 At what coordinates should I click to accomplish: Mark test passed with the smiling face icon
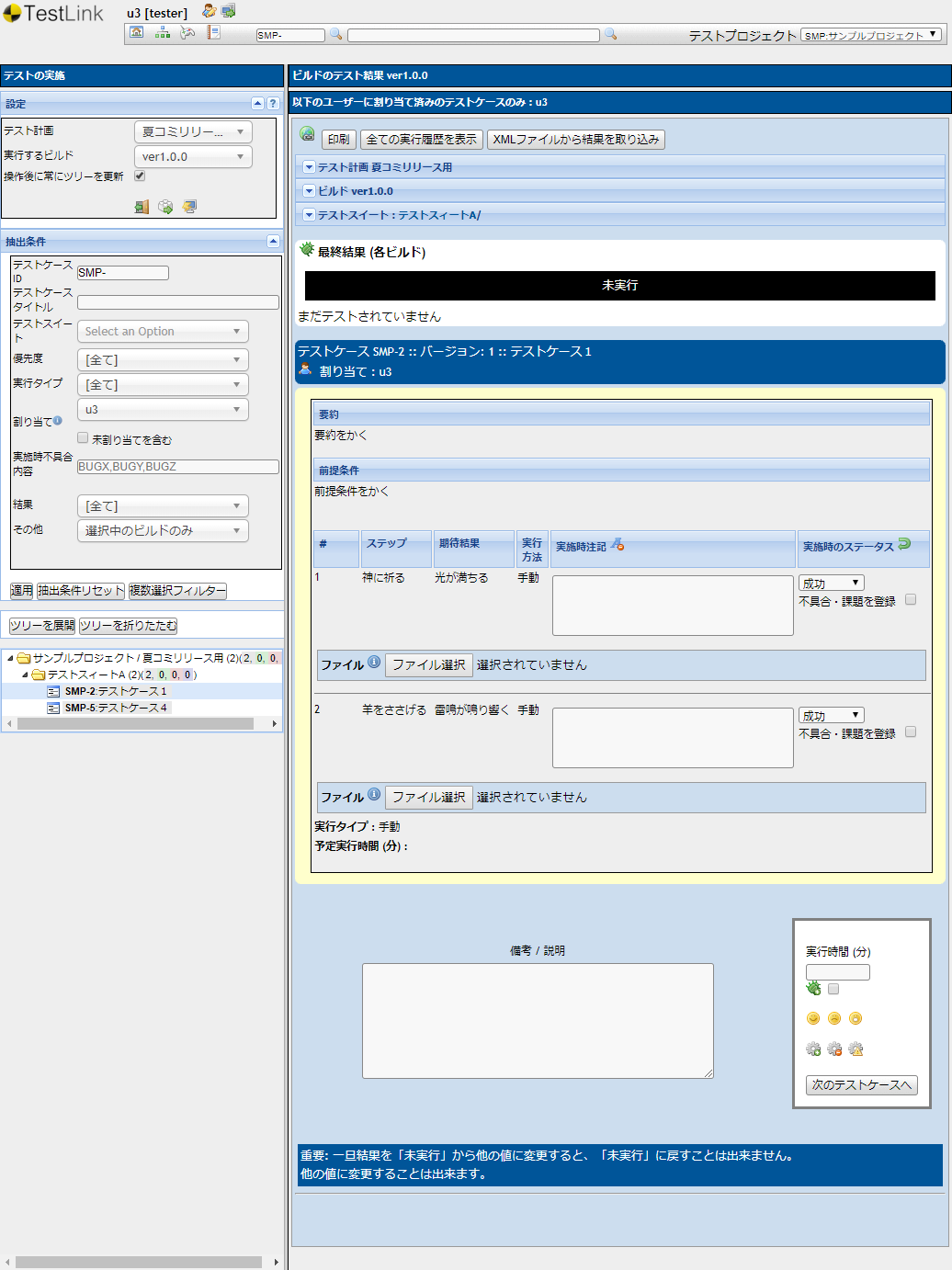tap(813, 1018)
